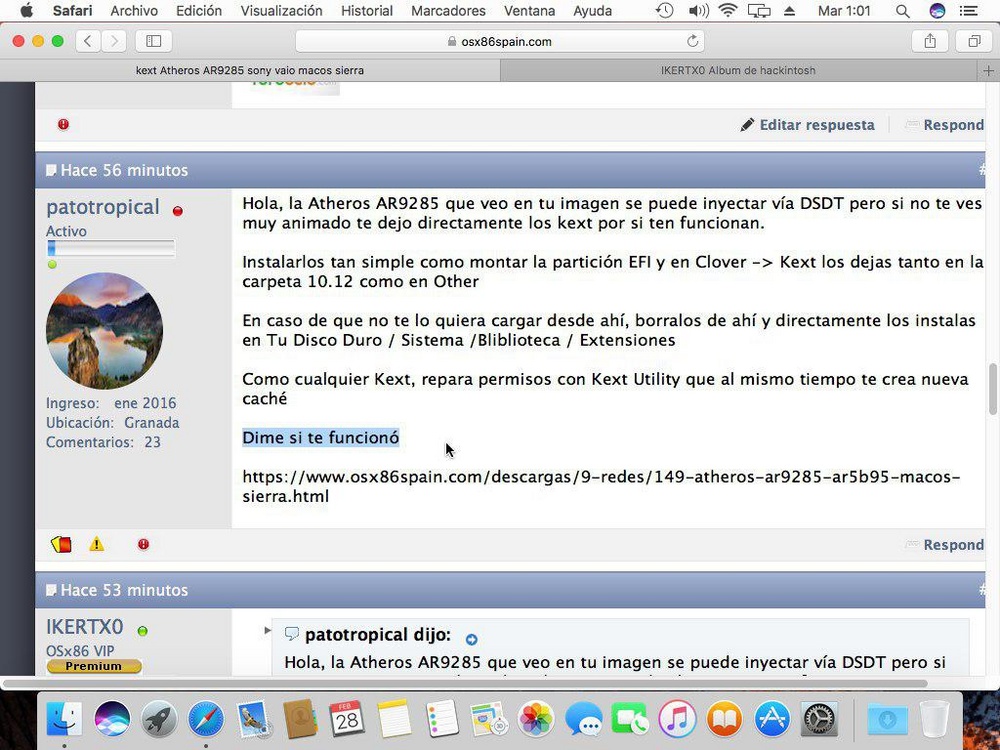Open Messages from the Dock
This screenshot has width=1000, height=750.
[583, 718]
